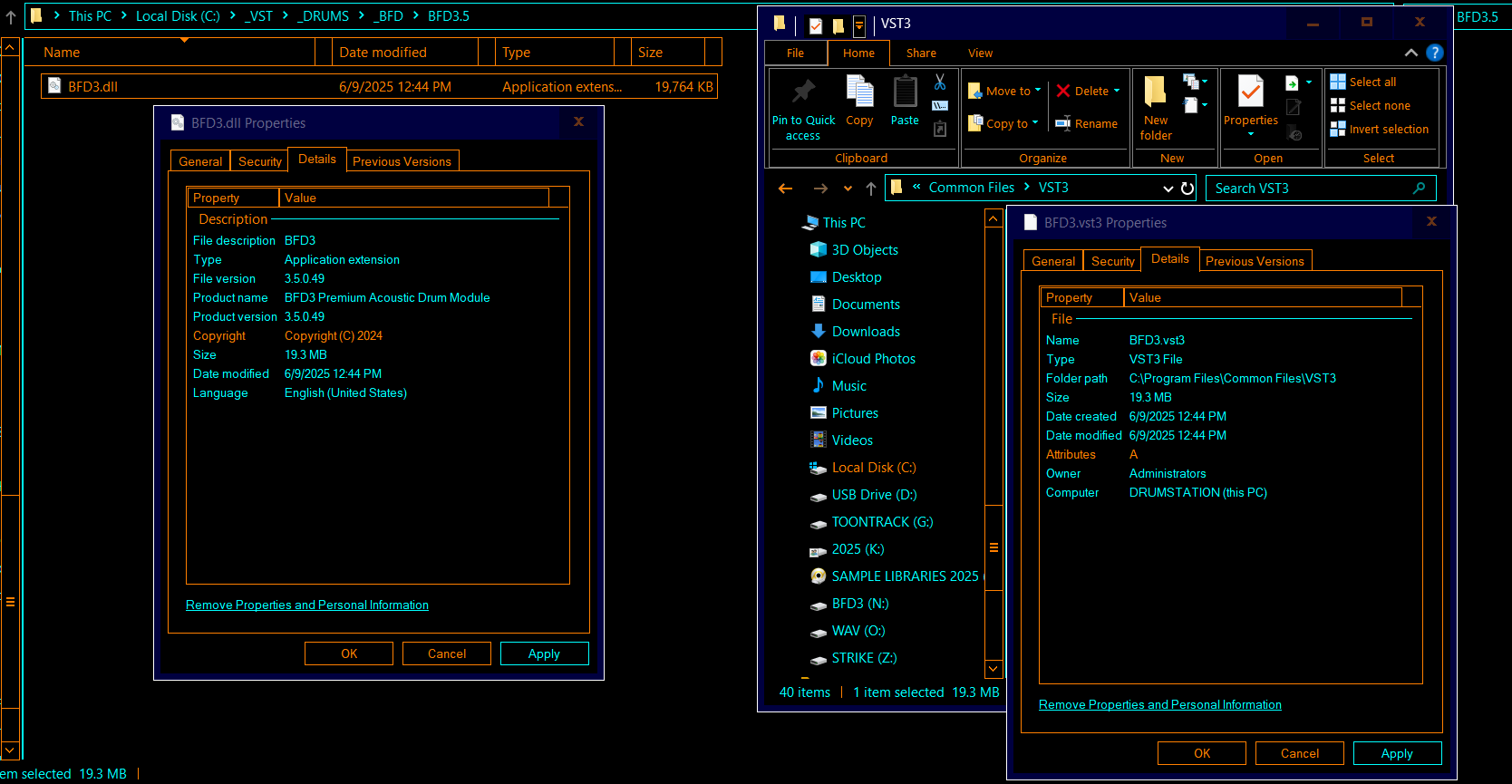1512x784 pixels.
Task: Sort by Date modified column header
Action: (x=405, y=53)
